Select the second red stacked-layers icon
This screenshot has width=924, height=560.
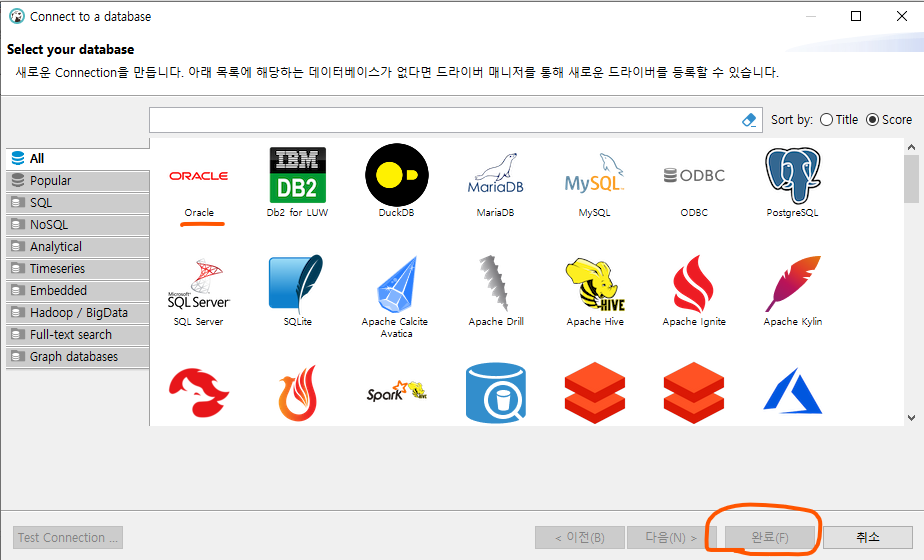(694, 393)
